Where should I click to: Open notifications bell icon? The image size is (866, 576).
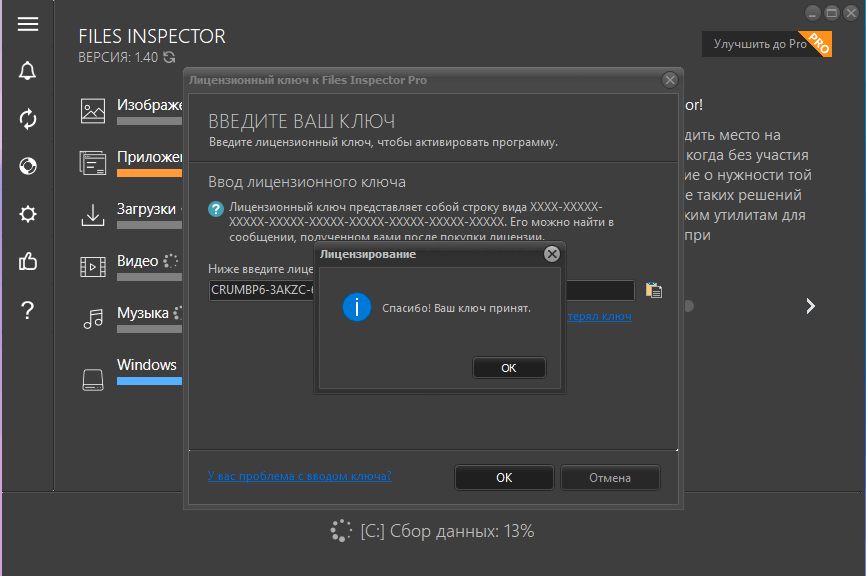coord(28,71)
